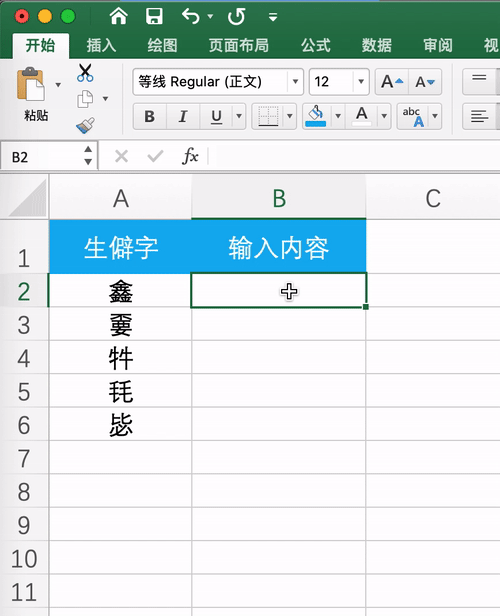The height and width of the screenshot is (616, 500).
Task: Select cell containing 毥
Action: (x=120, y=391)
